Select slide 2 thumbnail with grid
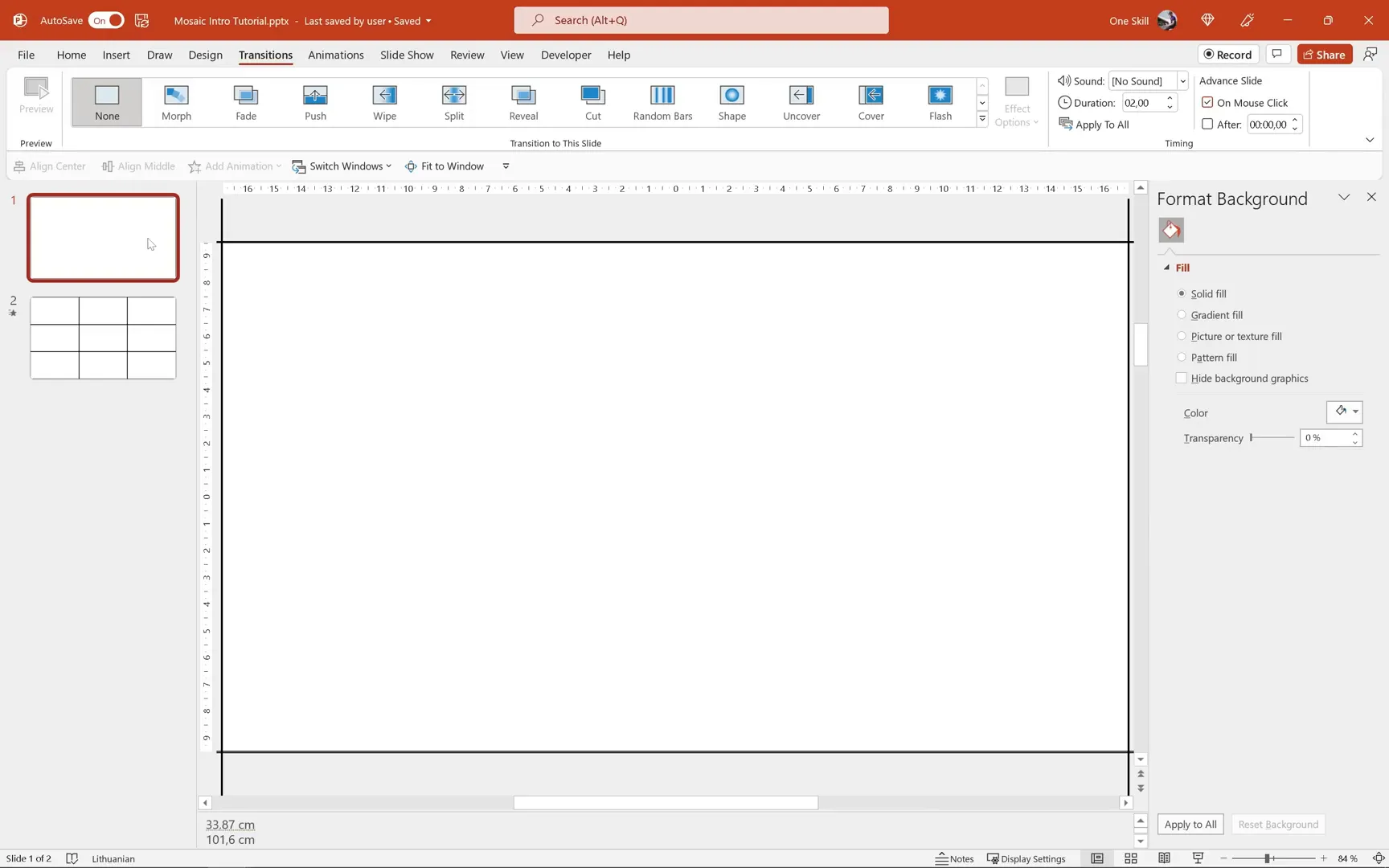 pyautogui.click(x=103, y=338)
